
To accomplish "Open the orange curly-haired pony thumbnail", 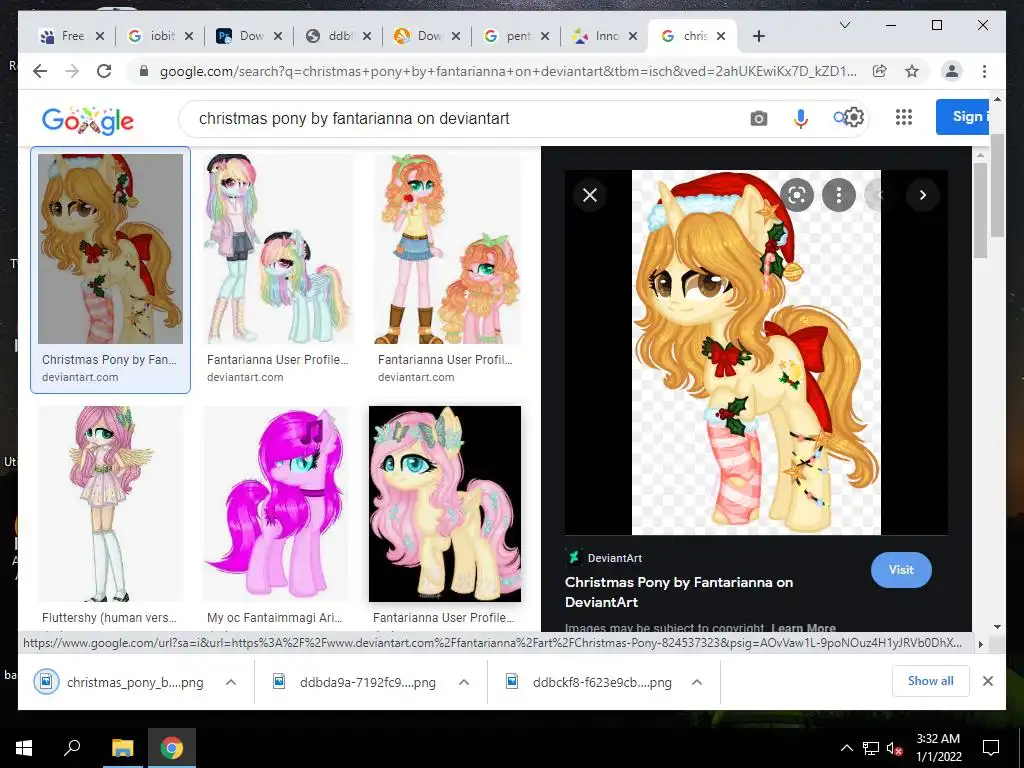I will point(447,249).
